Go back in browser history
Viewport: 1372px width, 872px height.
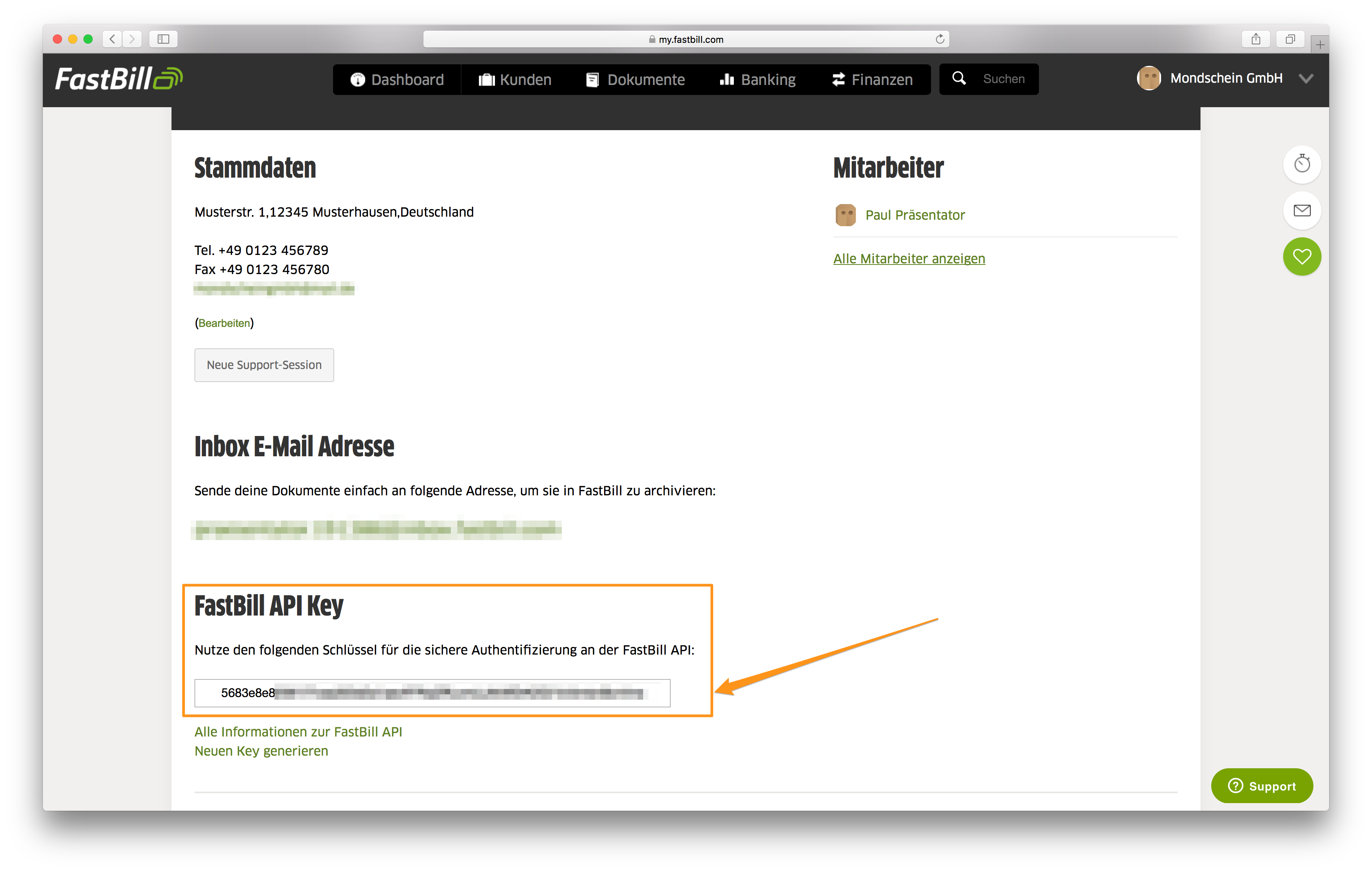(x=112, y=39)
